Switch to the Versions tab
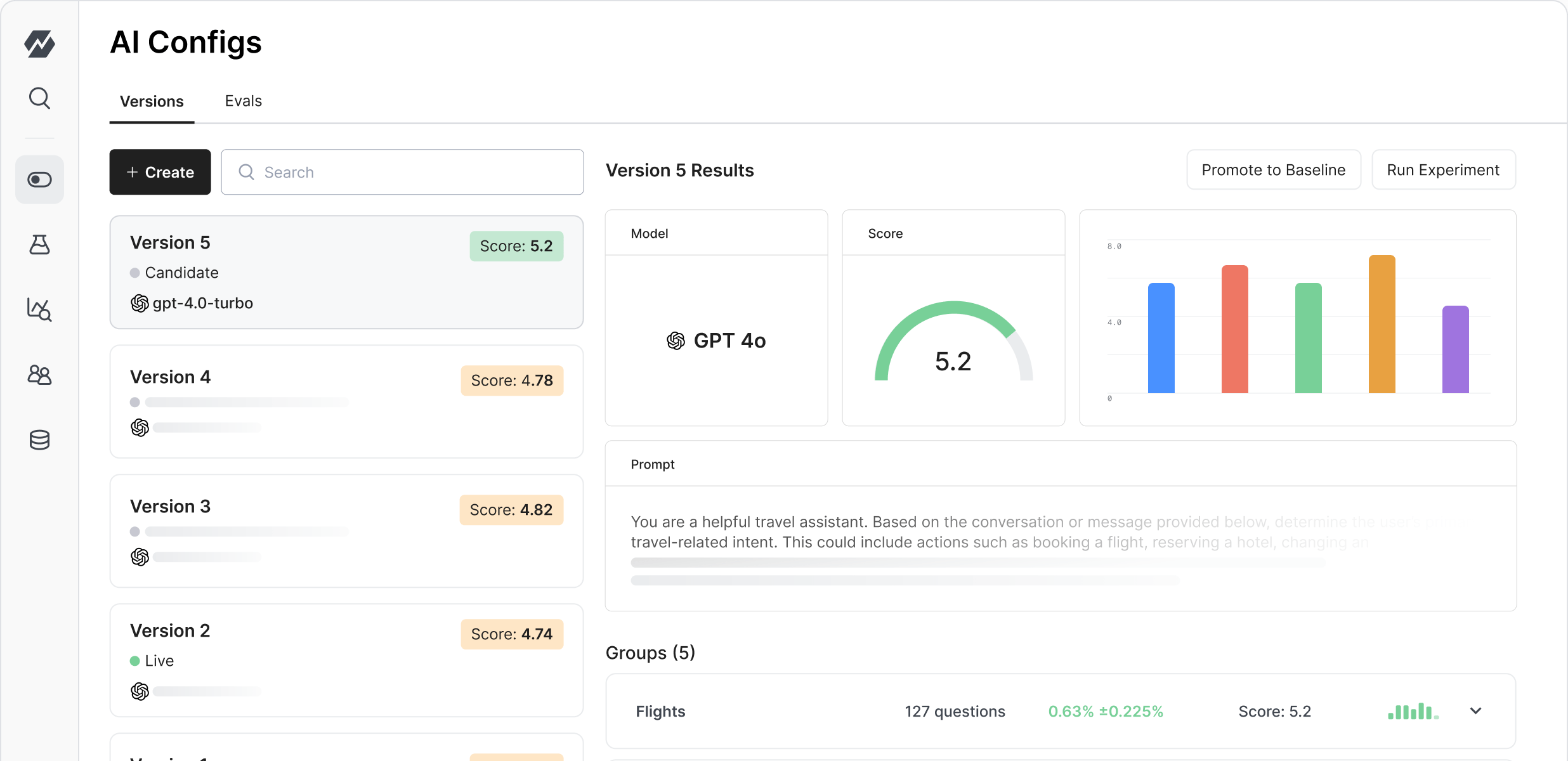 [152, 101]
